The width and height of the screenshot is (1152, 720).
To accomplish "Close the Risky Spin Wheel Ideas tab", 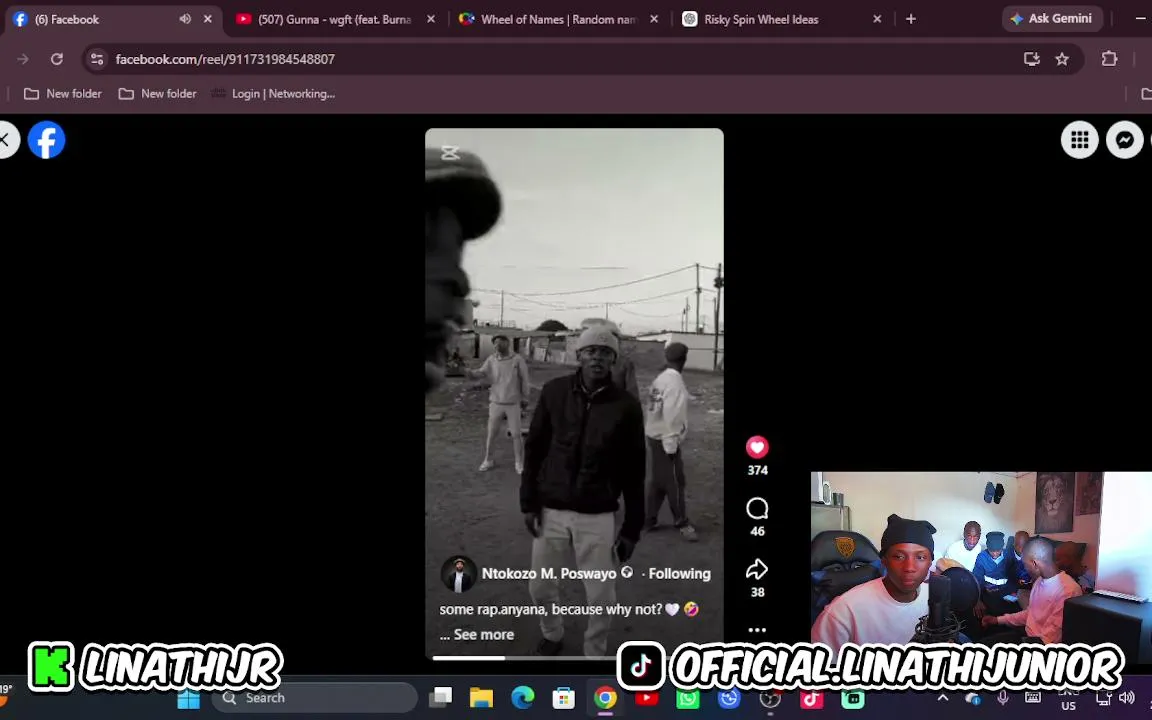I will pos(877,19).
